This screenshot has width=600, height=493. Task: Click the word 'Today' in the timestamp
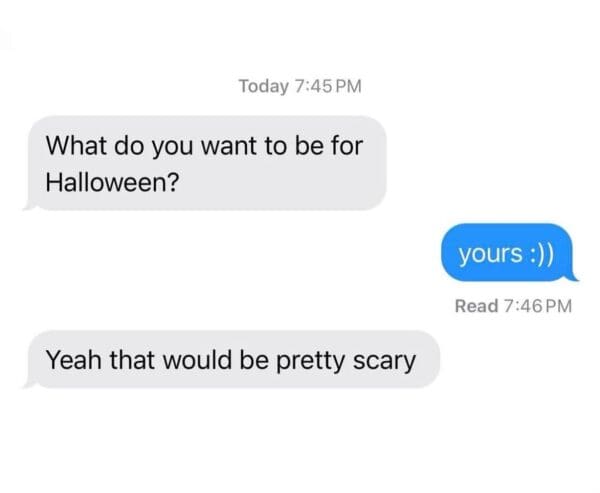264,86
